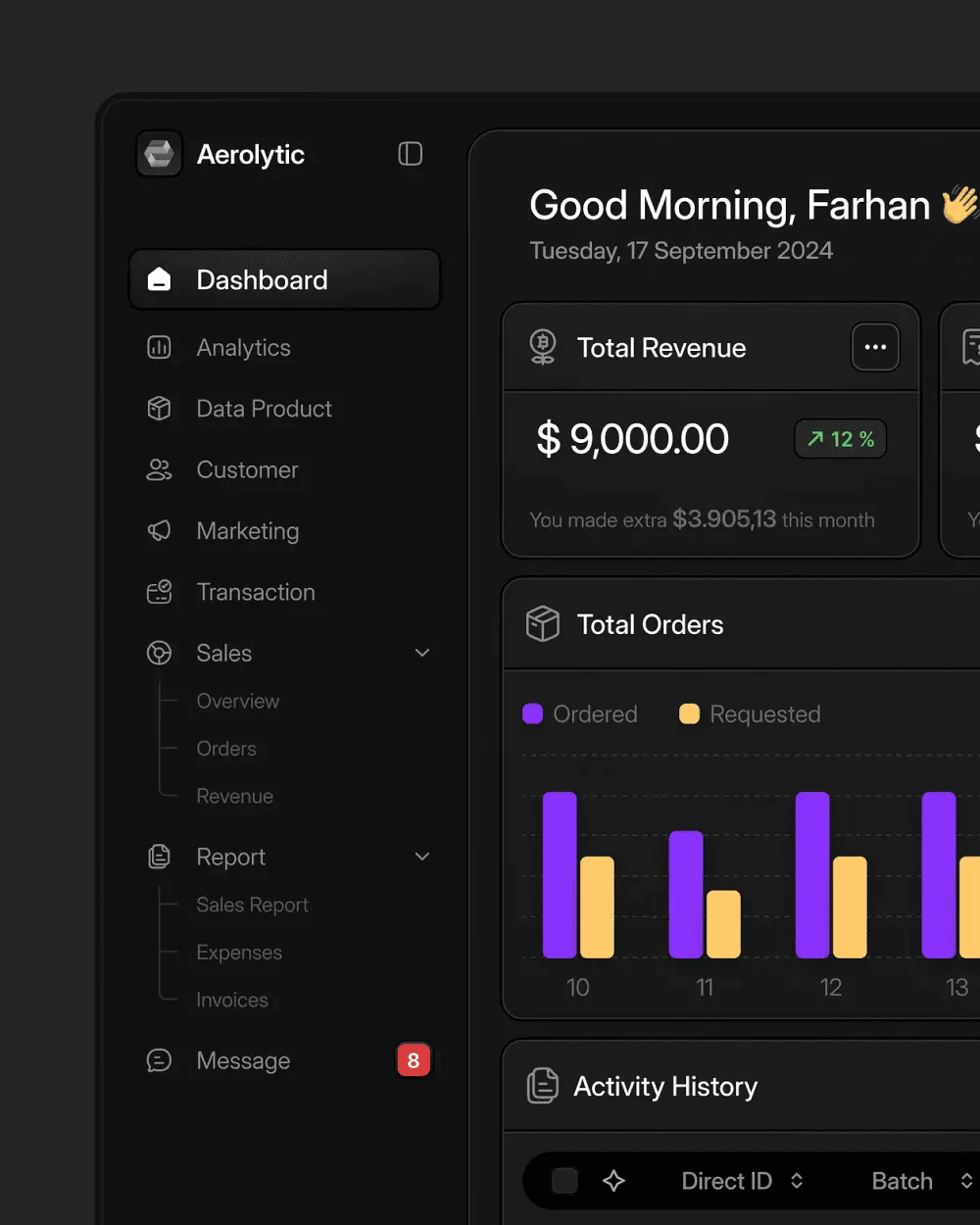Click the axis label 11
This screenshot has width=980, height=1225.
click(x=705, y=987)
